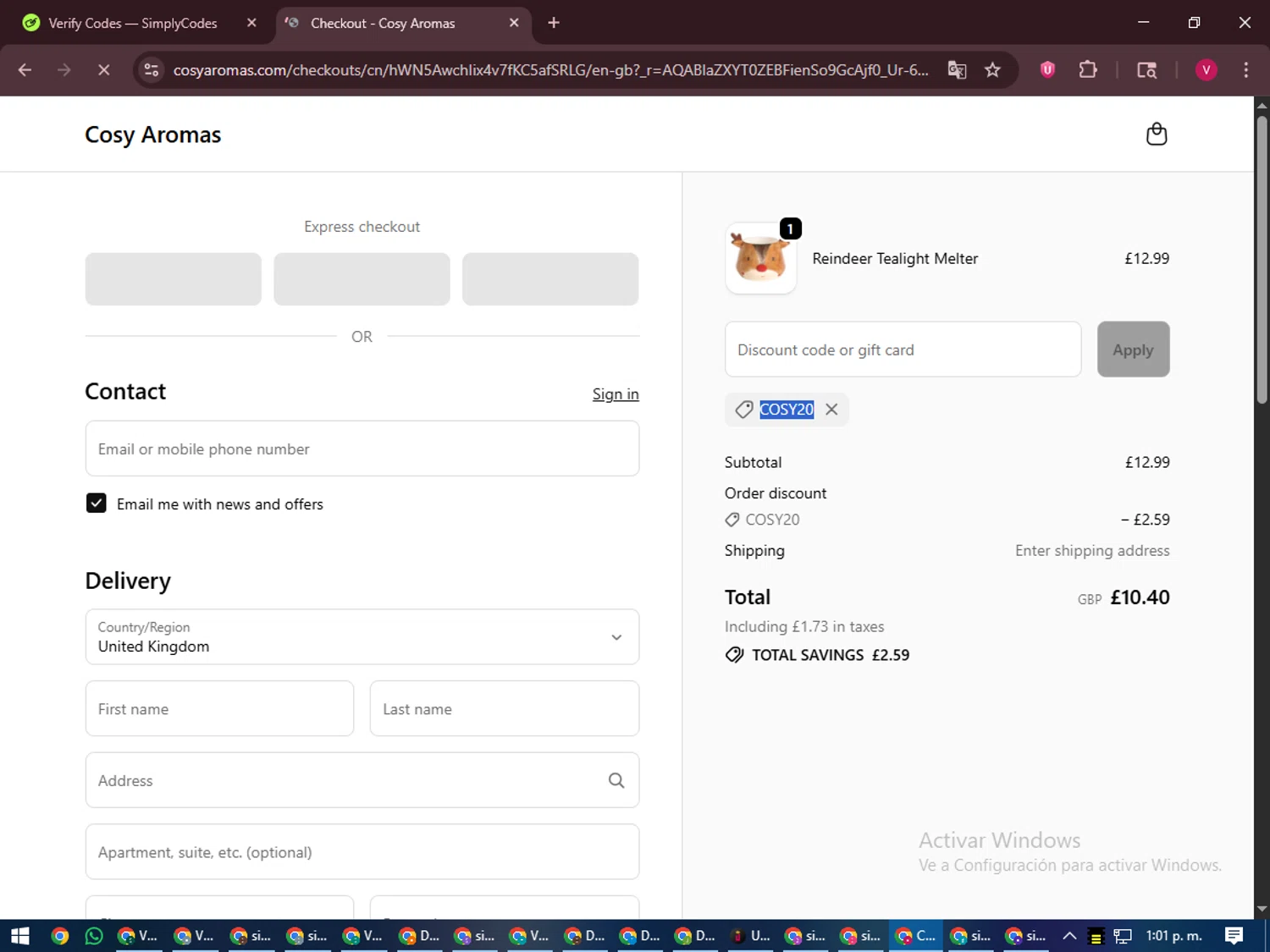
Task: Open WhatsApp from the taskbar
Action: (94, 936)
